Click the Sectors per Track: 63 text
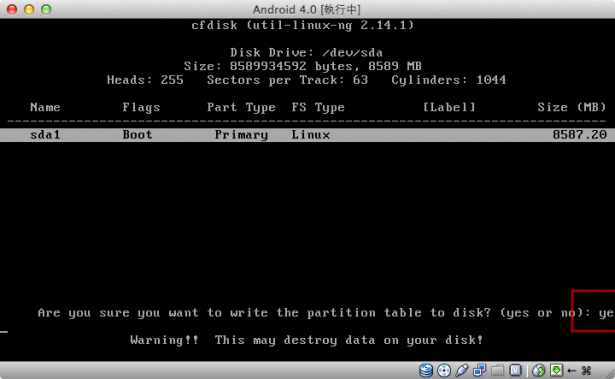This screenshot has height=379, width=615. (287, 80)
